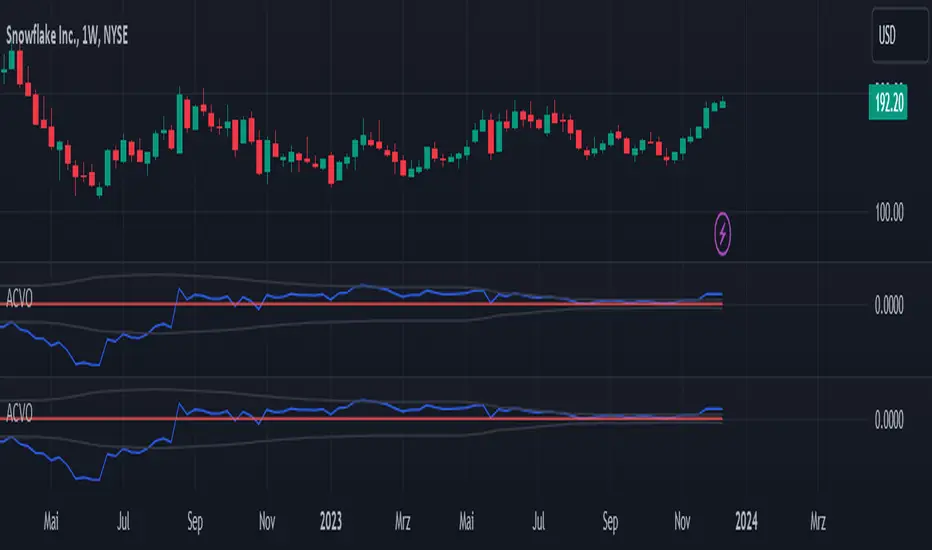
Task: Click the 2023 label on time axis
Action: (x=330, y=521)
